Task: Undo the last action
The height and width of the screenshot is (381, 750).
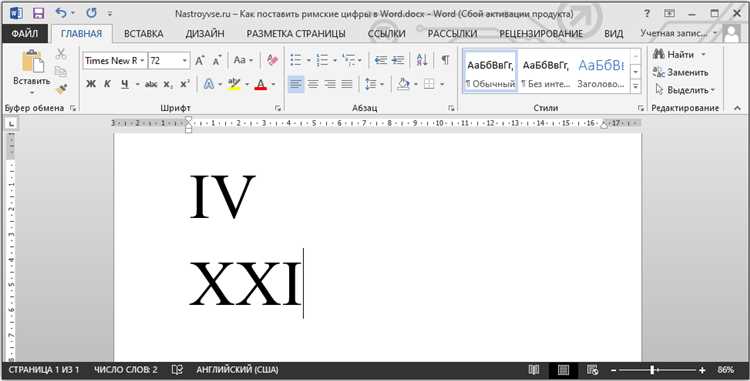Action: [61, 13]
